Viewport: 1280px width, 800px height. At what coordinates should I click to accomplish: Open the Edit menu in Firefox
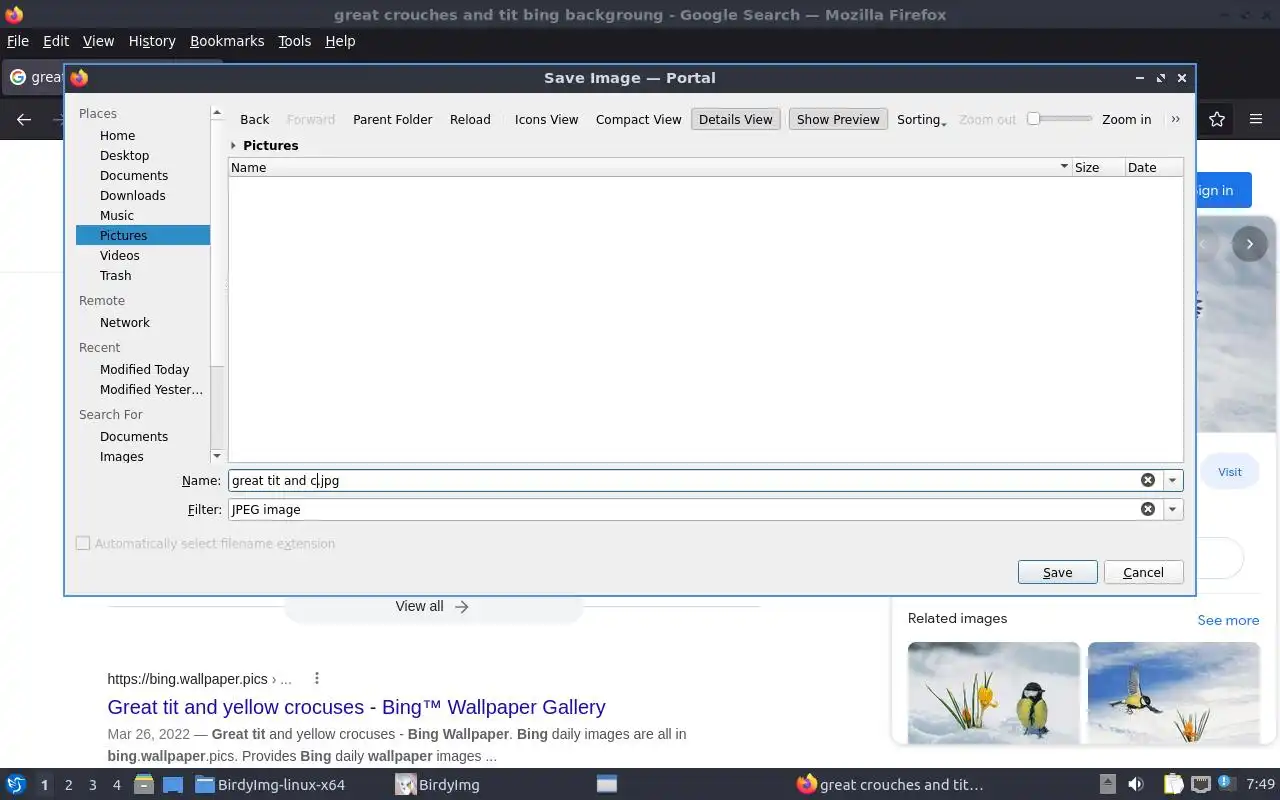tap(56, 41)
